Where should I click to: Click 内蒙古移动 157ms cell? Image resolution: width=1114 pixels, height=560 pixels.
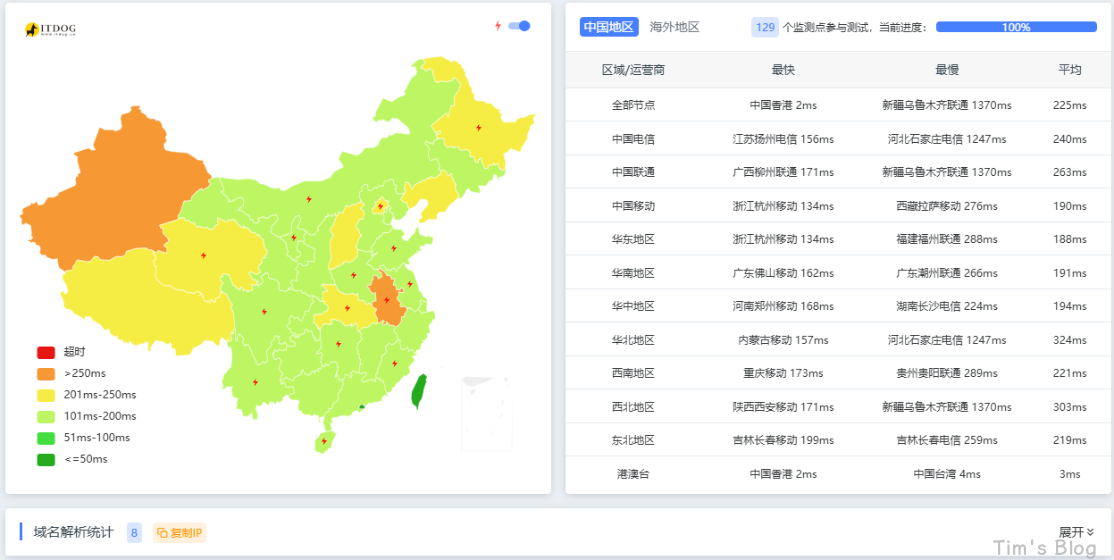[x=783, y=340]
